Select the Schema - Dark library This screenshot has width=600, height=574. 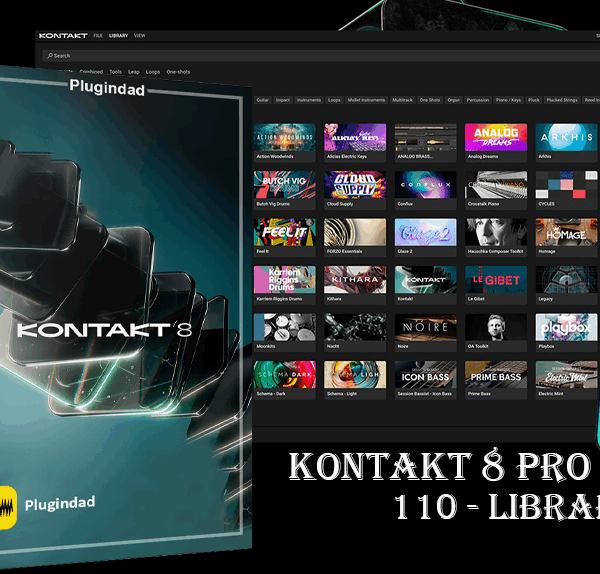[x=285, y=379]
